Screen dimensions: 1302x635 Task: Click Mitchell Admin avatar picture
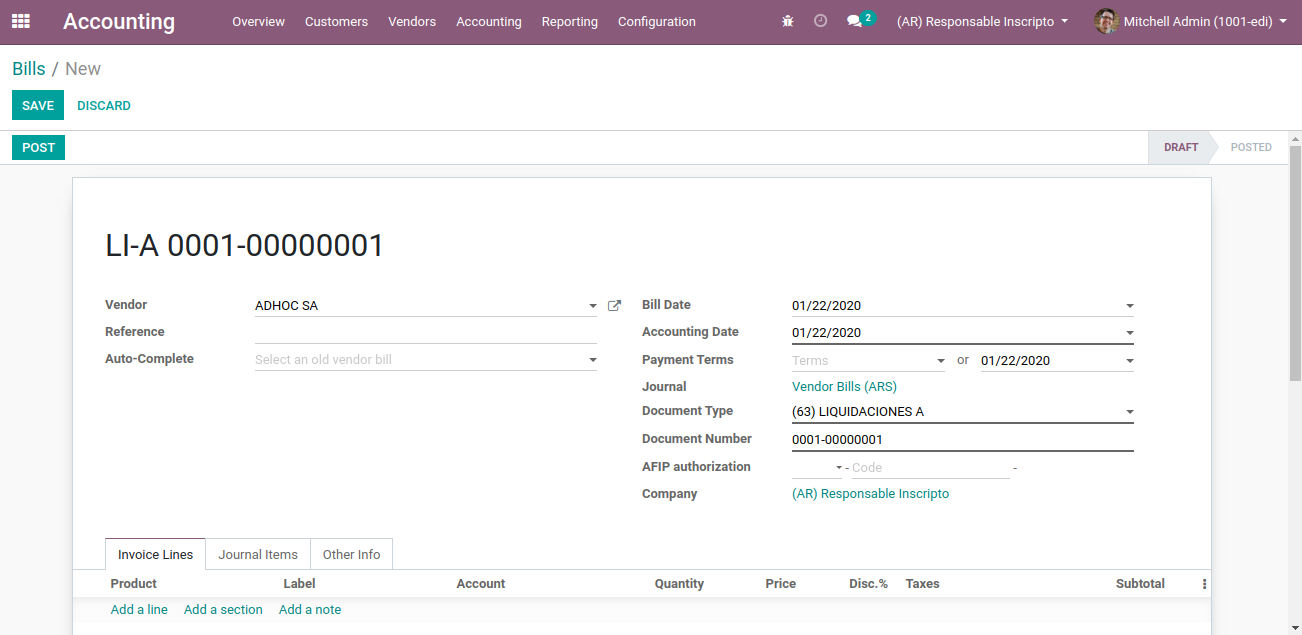pos(1106,21)
